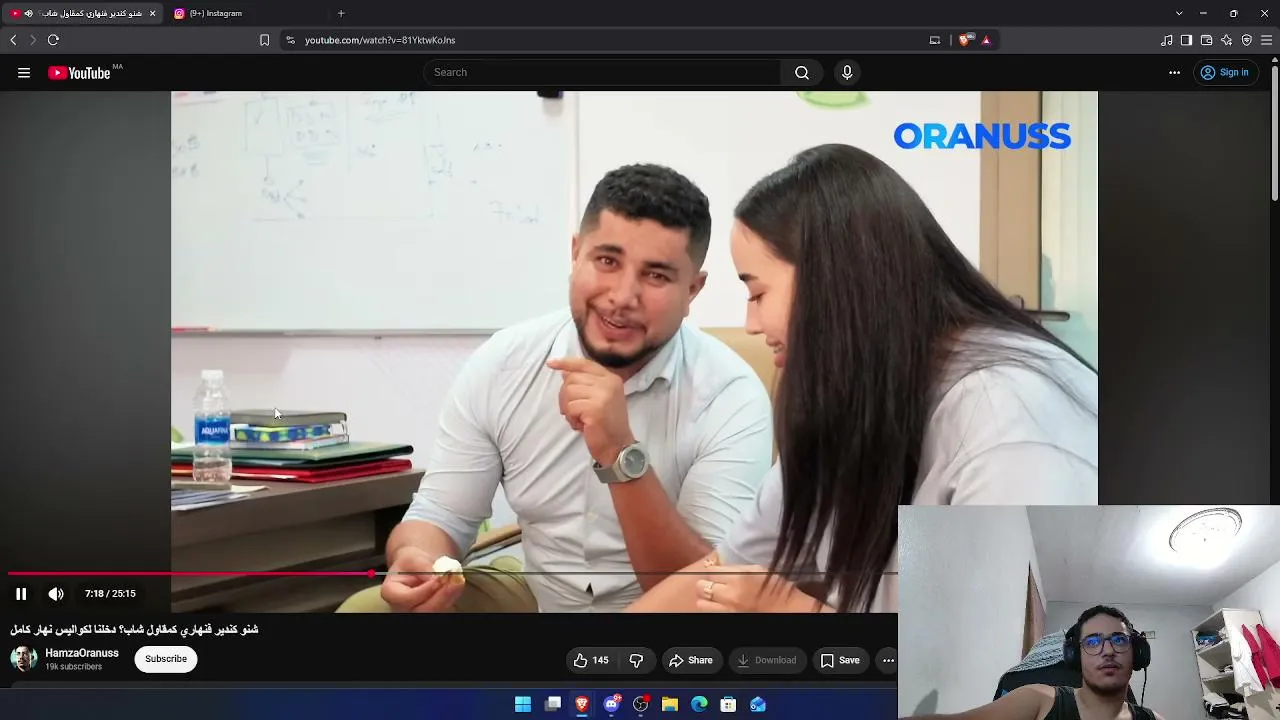Click the Sign in button
Image resolution: width=1280 pixels, height=720 pixels.
(1224, 72)
